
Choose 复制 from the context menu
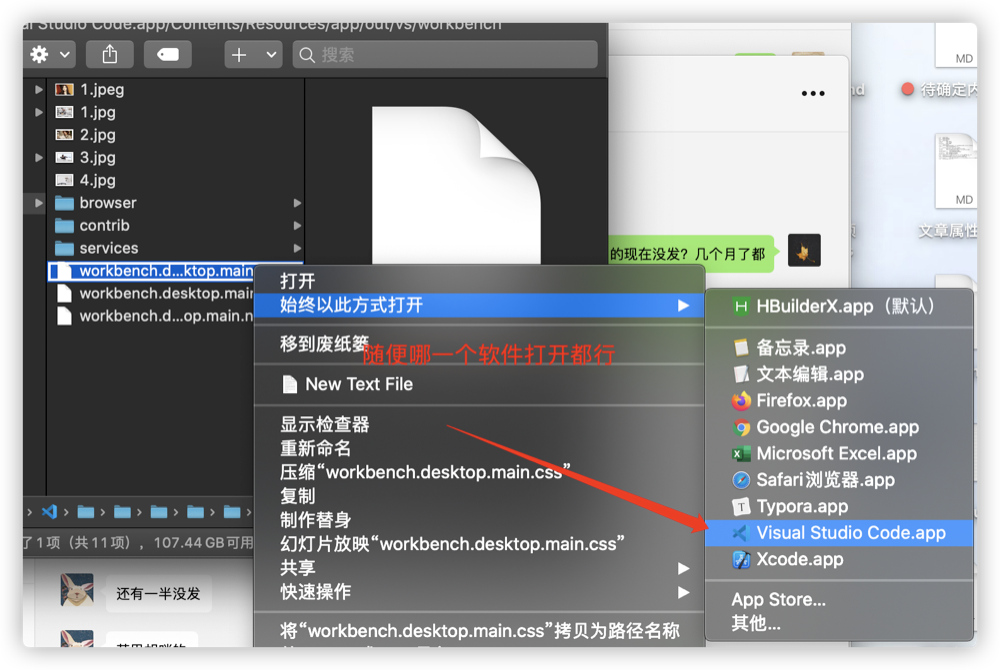(x=478, y=496)
